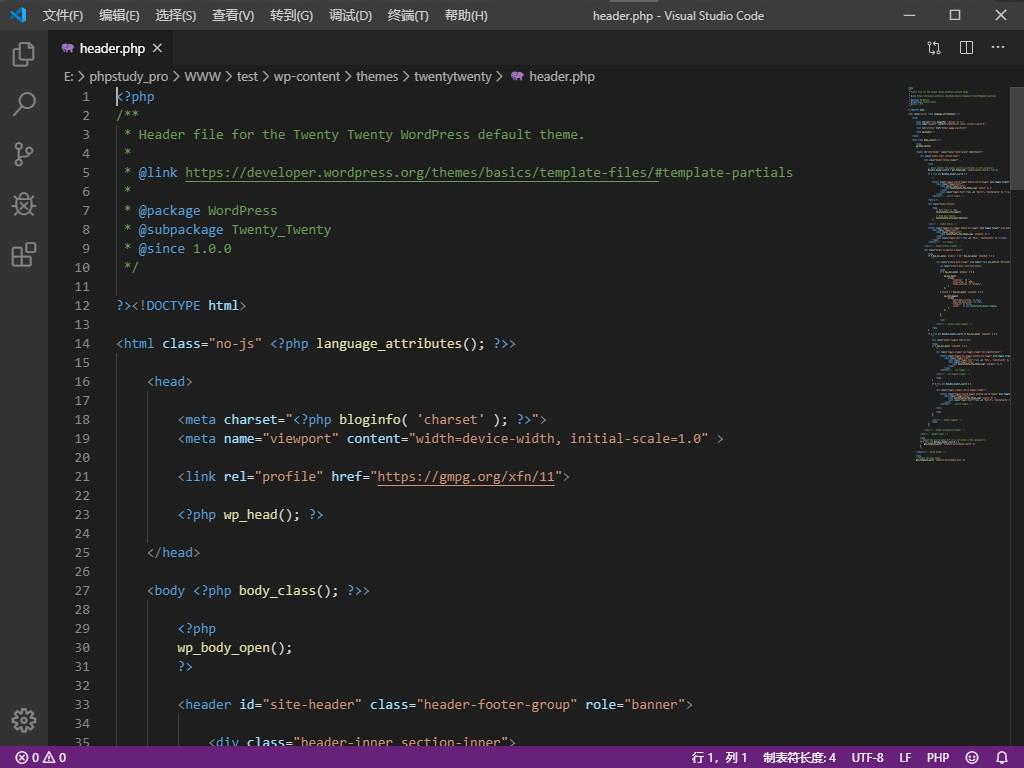Open the Search view

point(22,104)
